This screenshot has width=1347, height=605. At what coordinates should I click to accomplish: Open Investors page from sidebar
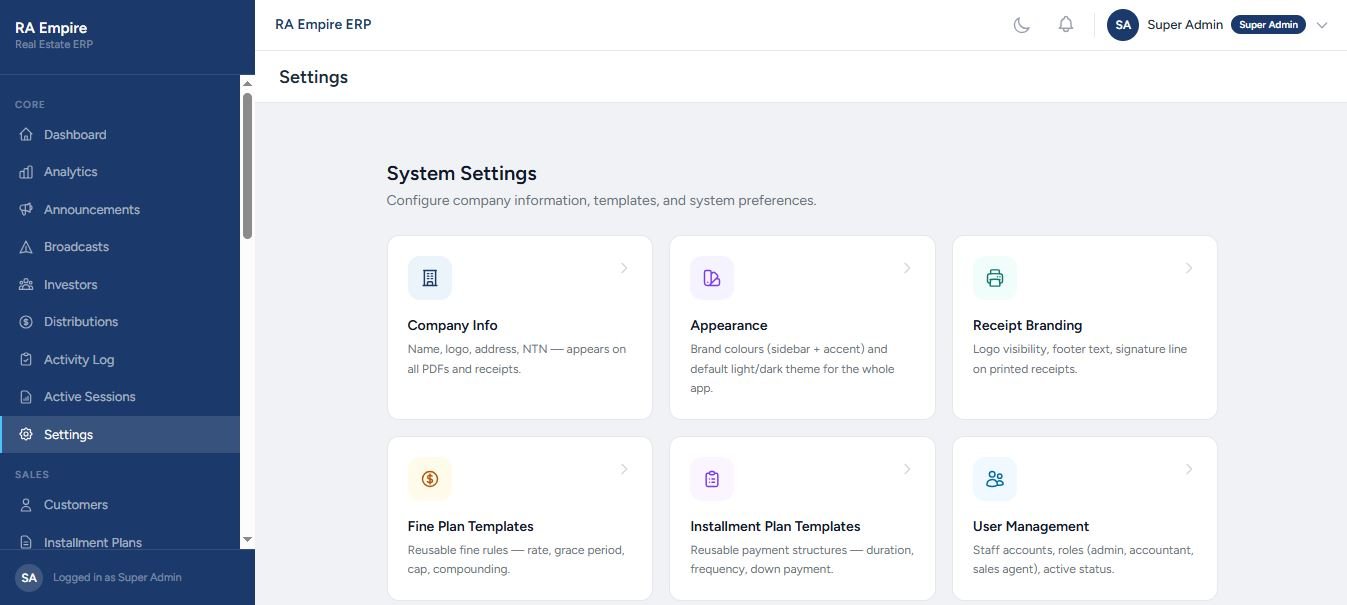(x=120, y=285)
